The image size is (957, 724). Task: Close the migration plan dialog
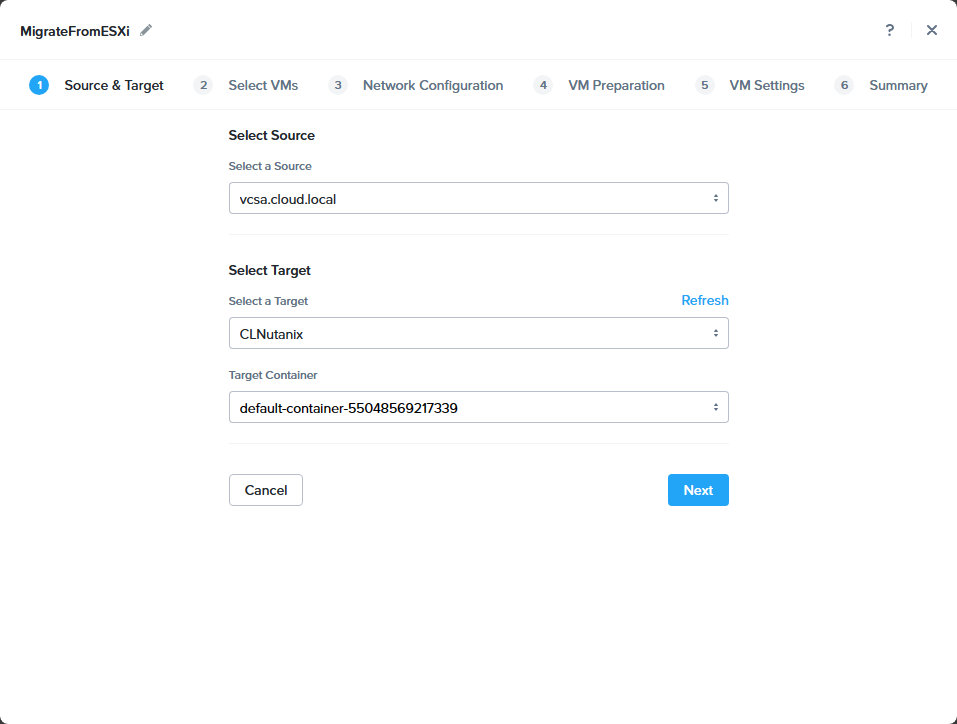tap(932, 30)
